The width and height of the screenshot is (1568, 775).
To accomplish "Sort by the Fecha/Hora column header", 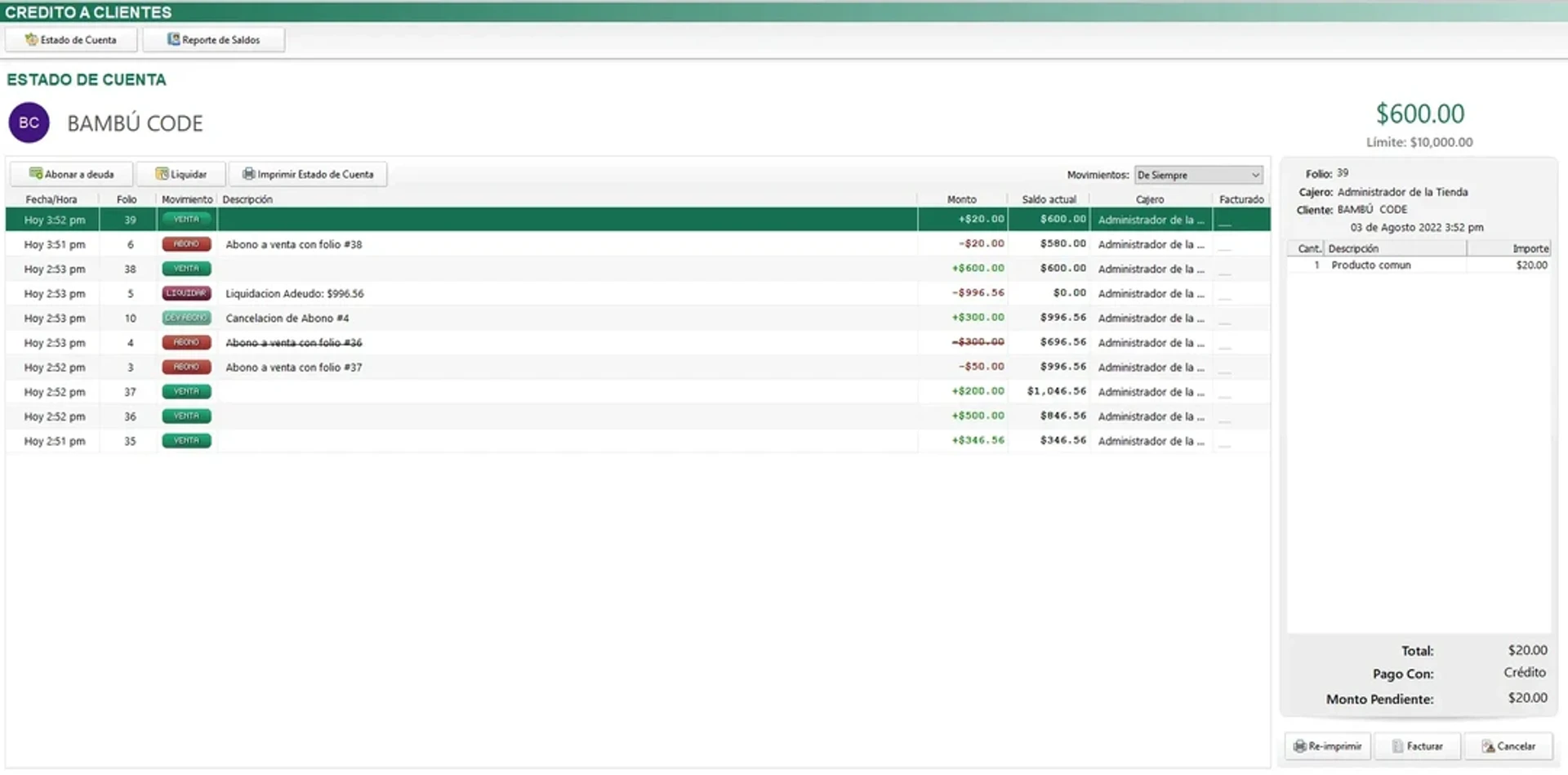I will click(51, 199).
